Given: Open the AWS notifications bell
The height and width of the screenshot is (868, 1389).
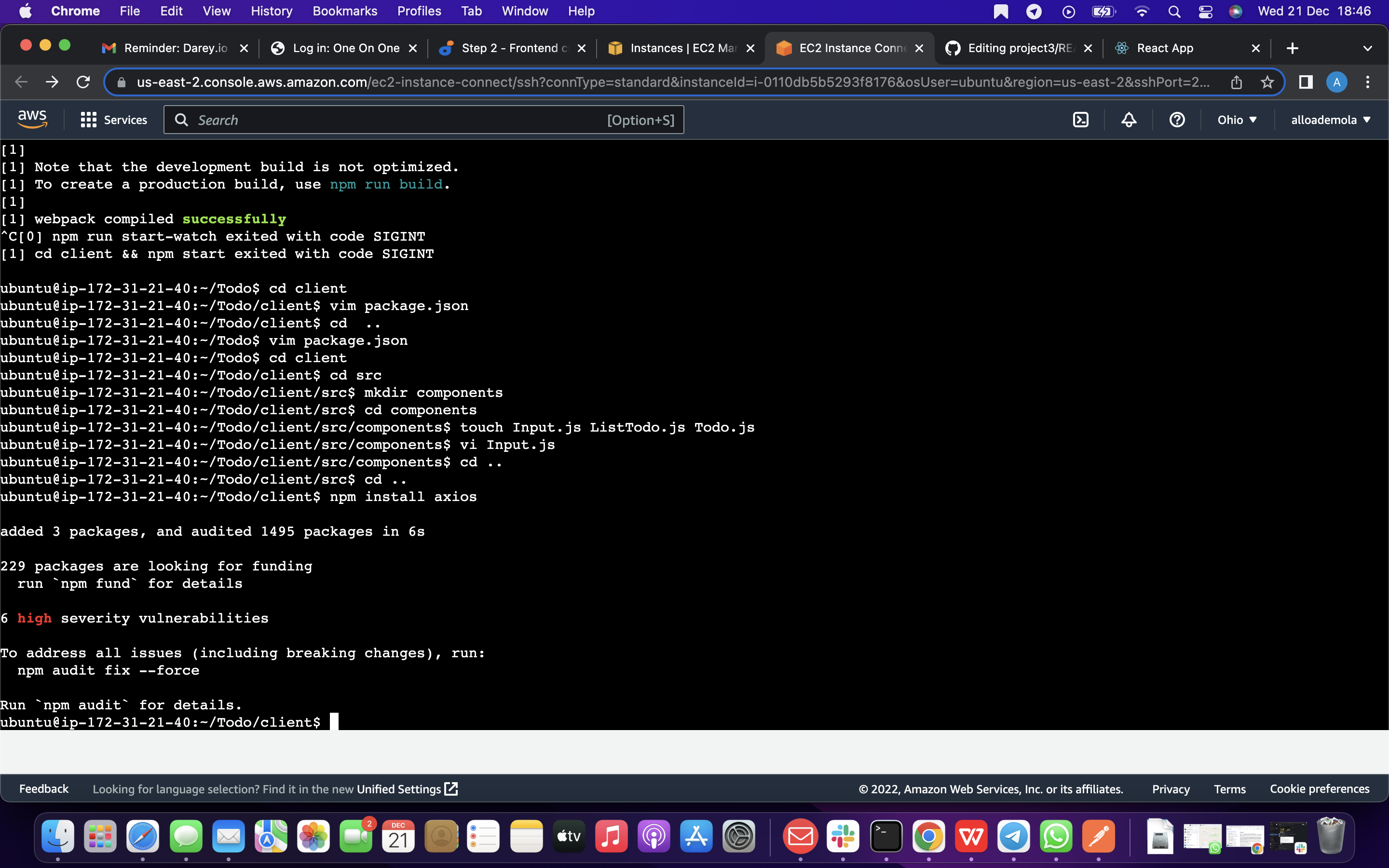Looking at the screenshot, I should click(1129, 120).
